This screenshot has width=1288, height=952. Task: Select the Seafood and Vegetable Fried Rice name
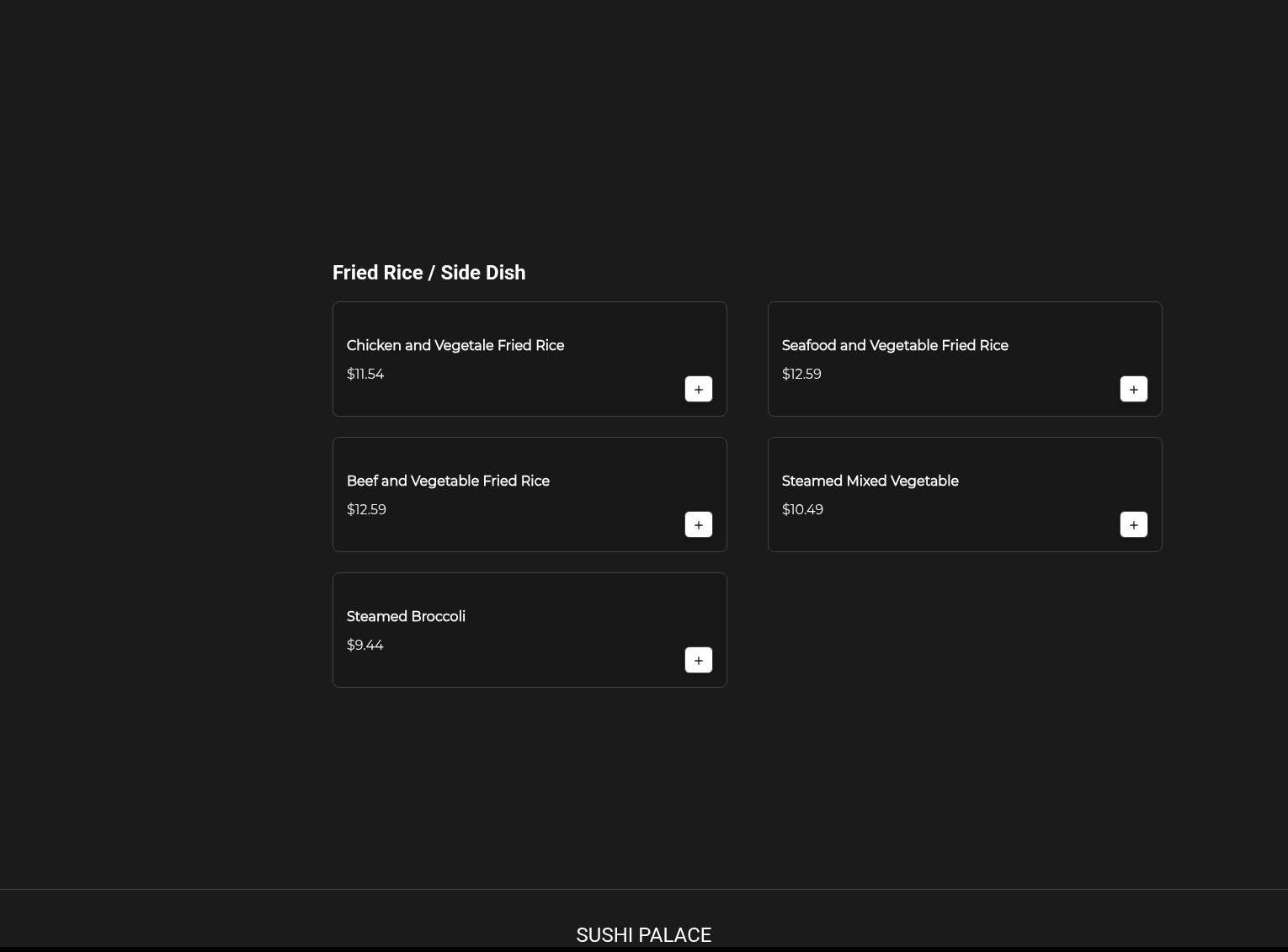click(x=894, y=345)
